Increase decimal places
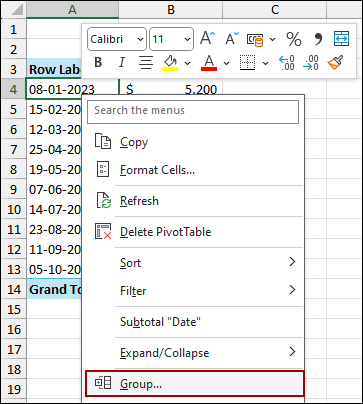Screen dimensions: 363x404 click(287, 63)
